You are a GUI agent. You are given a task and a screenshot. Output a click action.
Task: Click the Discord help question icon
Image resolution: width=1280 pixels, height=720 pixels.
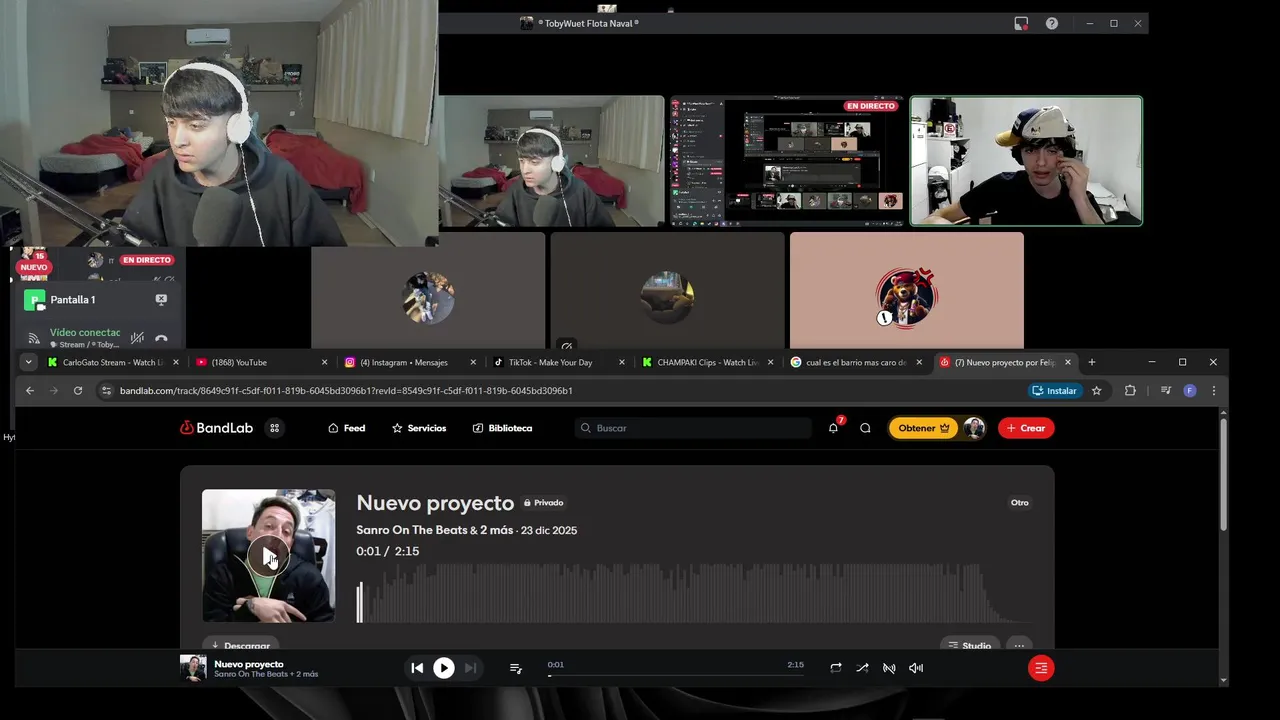1052,23
